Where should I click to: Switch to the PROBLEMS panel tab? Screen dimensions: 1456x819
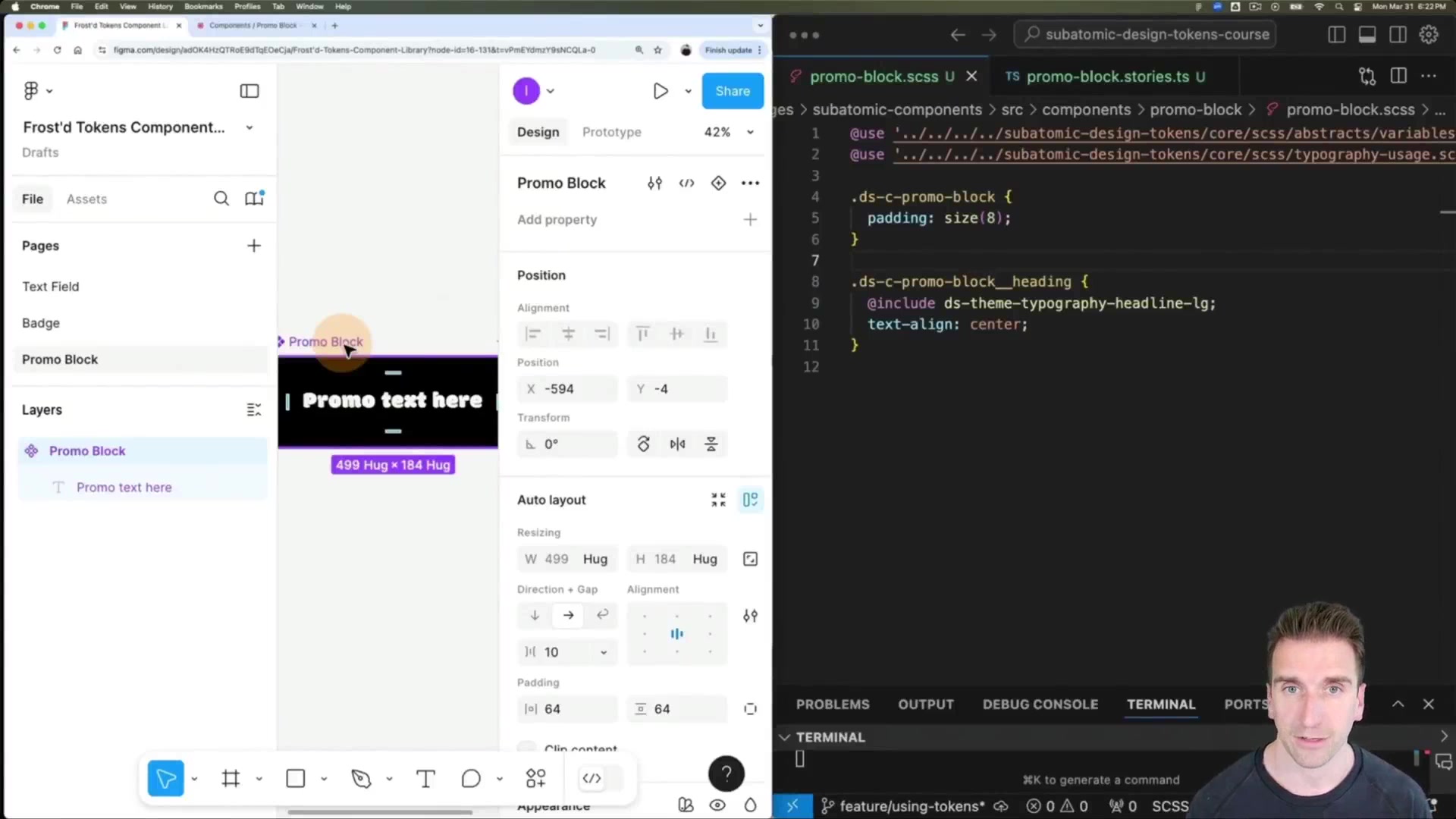[833, 704]
